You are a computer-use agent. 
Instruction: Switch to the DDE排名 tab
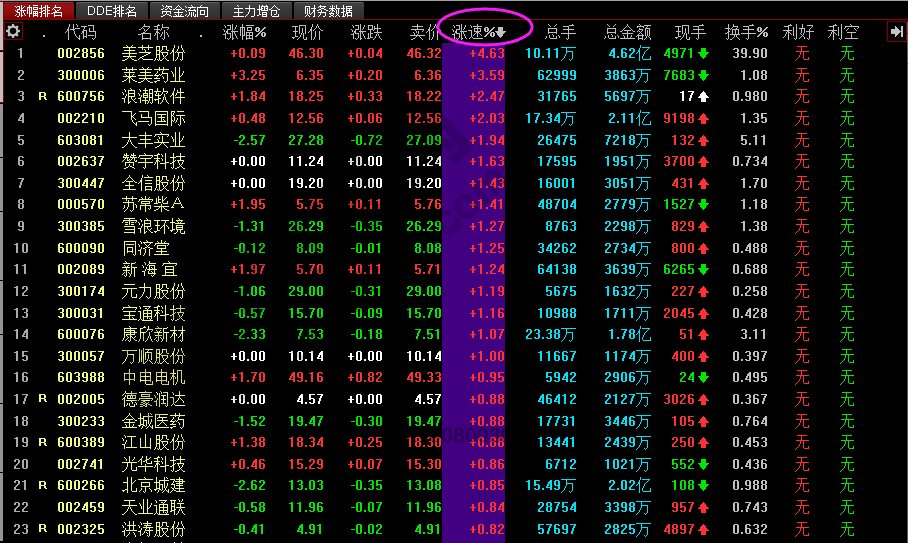click(x=112, y=11)
